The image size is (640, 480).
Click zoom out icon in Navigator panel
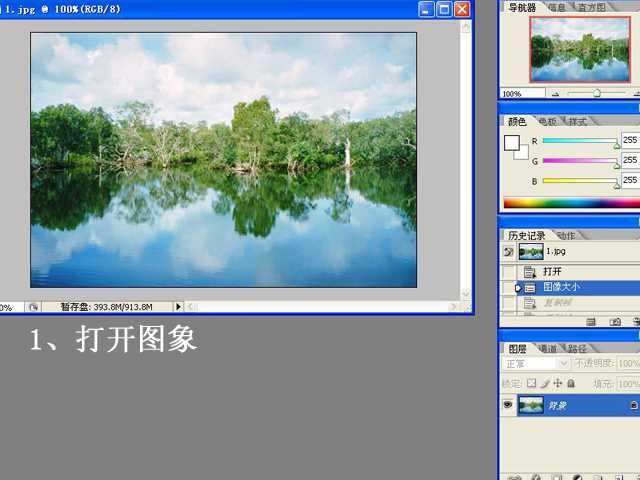click(x=556, y=93)
